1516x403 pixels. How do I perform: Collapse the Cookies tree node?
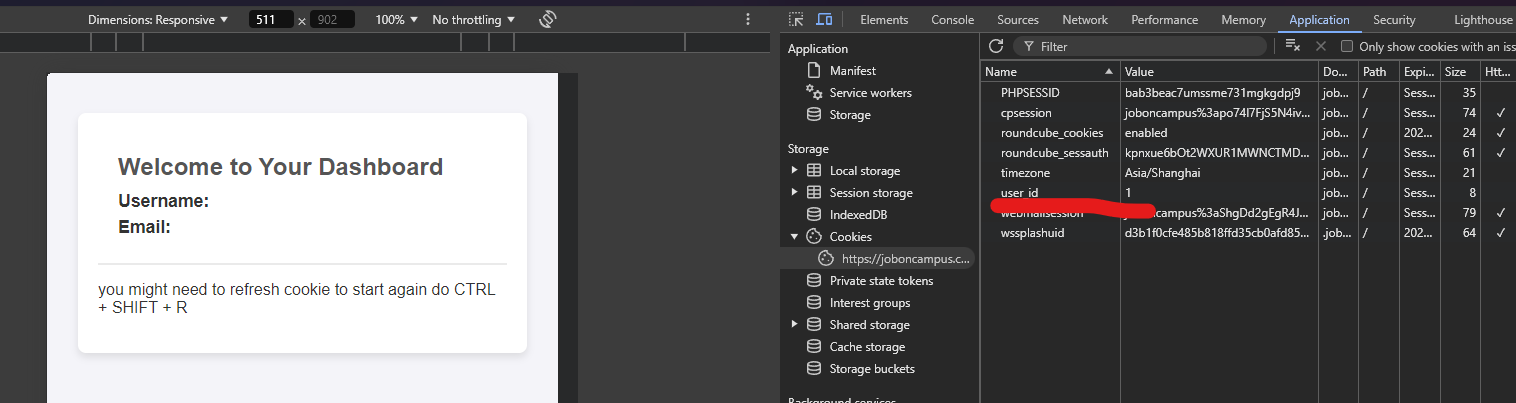tap(795, 237)
